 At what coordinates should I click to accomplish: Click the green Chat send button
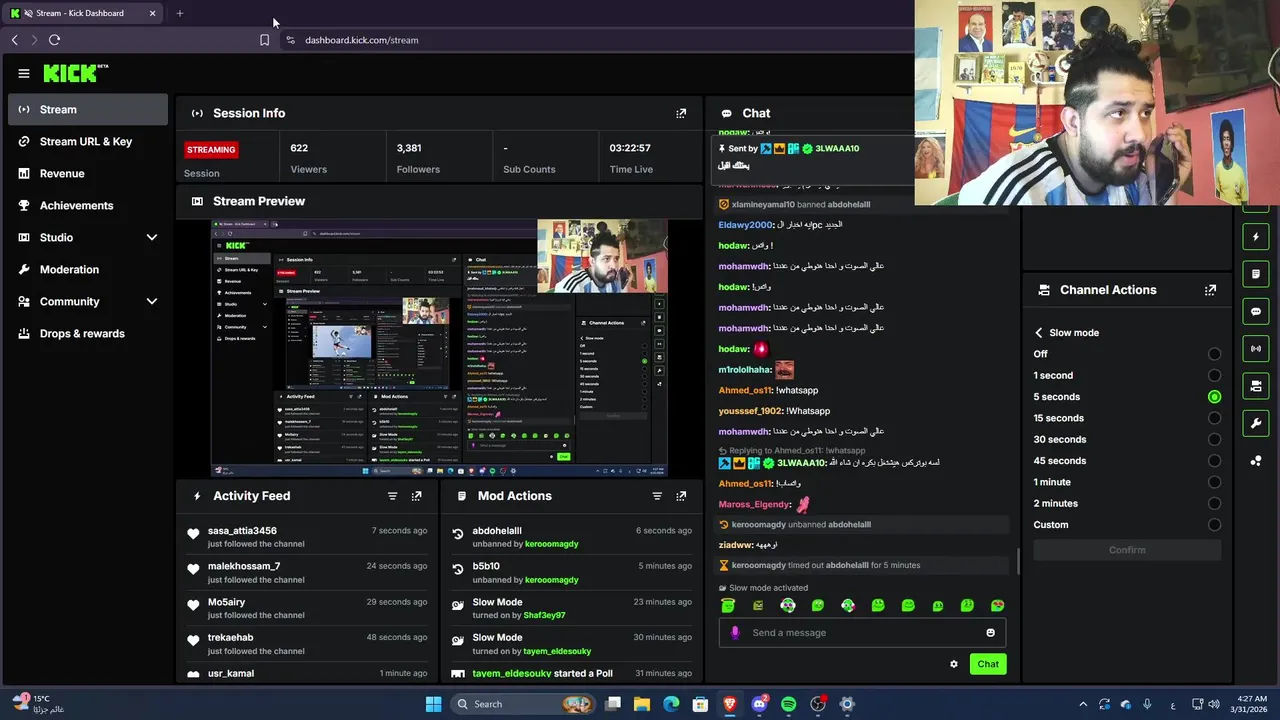click(x=988, y=664)
